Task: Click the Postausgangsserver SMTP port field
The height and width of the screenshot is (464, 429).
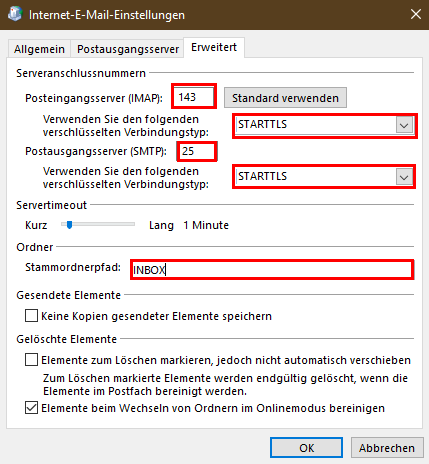Action: 197,151
